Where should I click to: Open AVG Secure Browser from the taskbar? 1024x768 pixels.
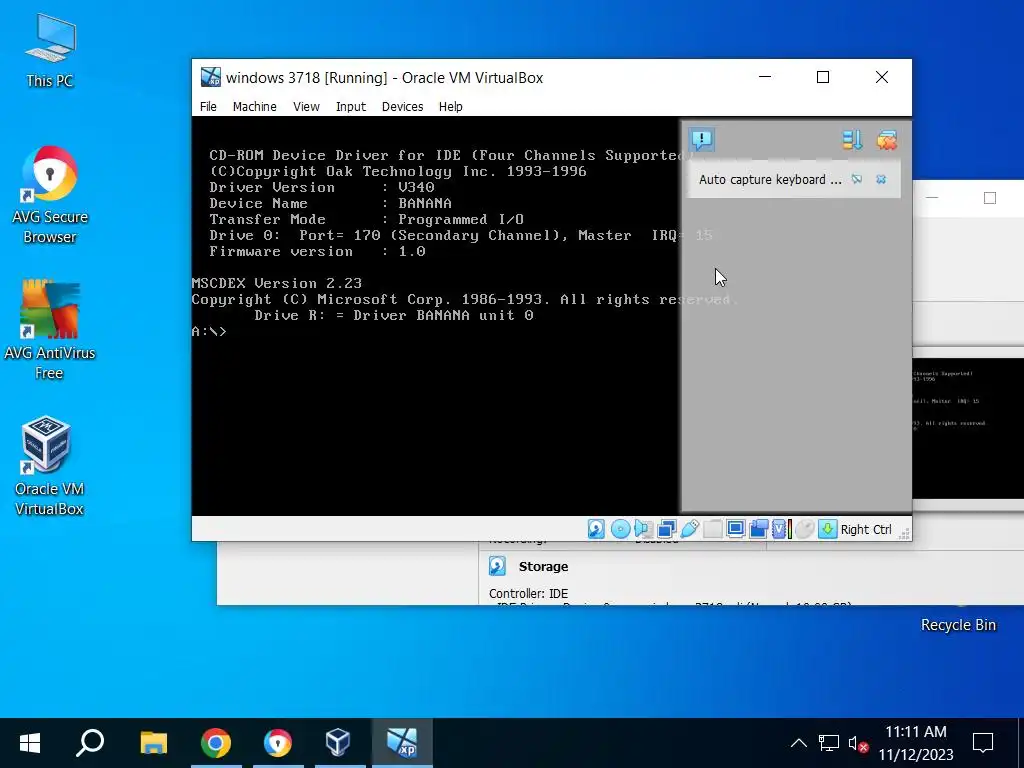[278, 743]
